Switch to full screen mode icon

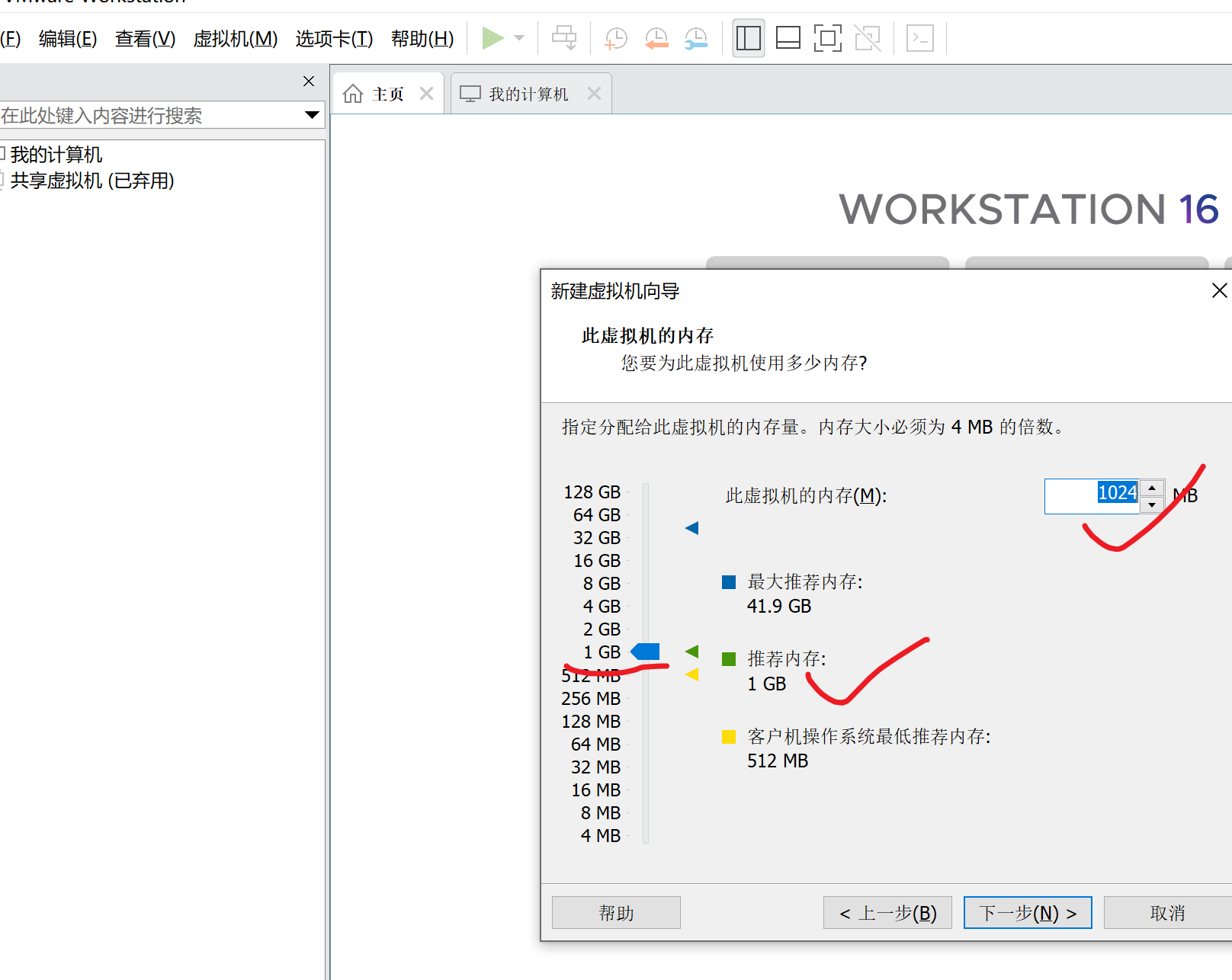(x=828, y=38)
